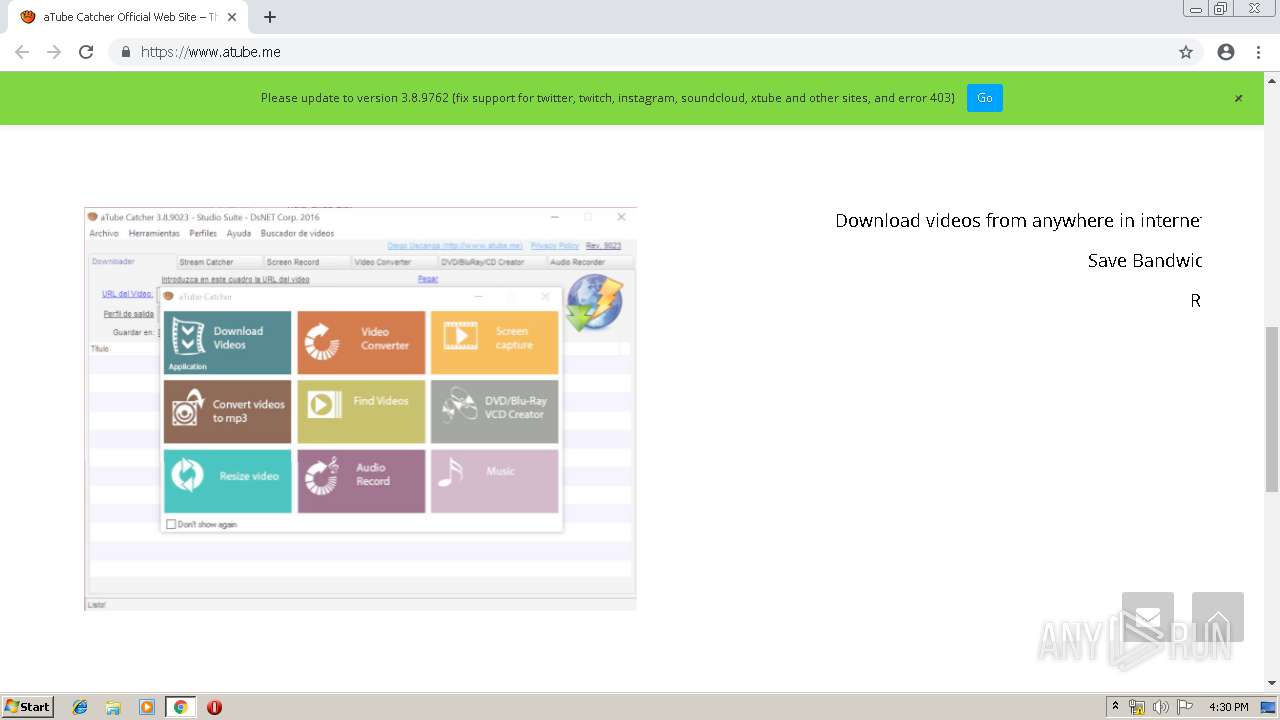This screenshot has width=1280, height=720.
Task: Open the volume speaker tray icon
Action: [1161, 707]
